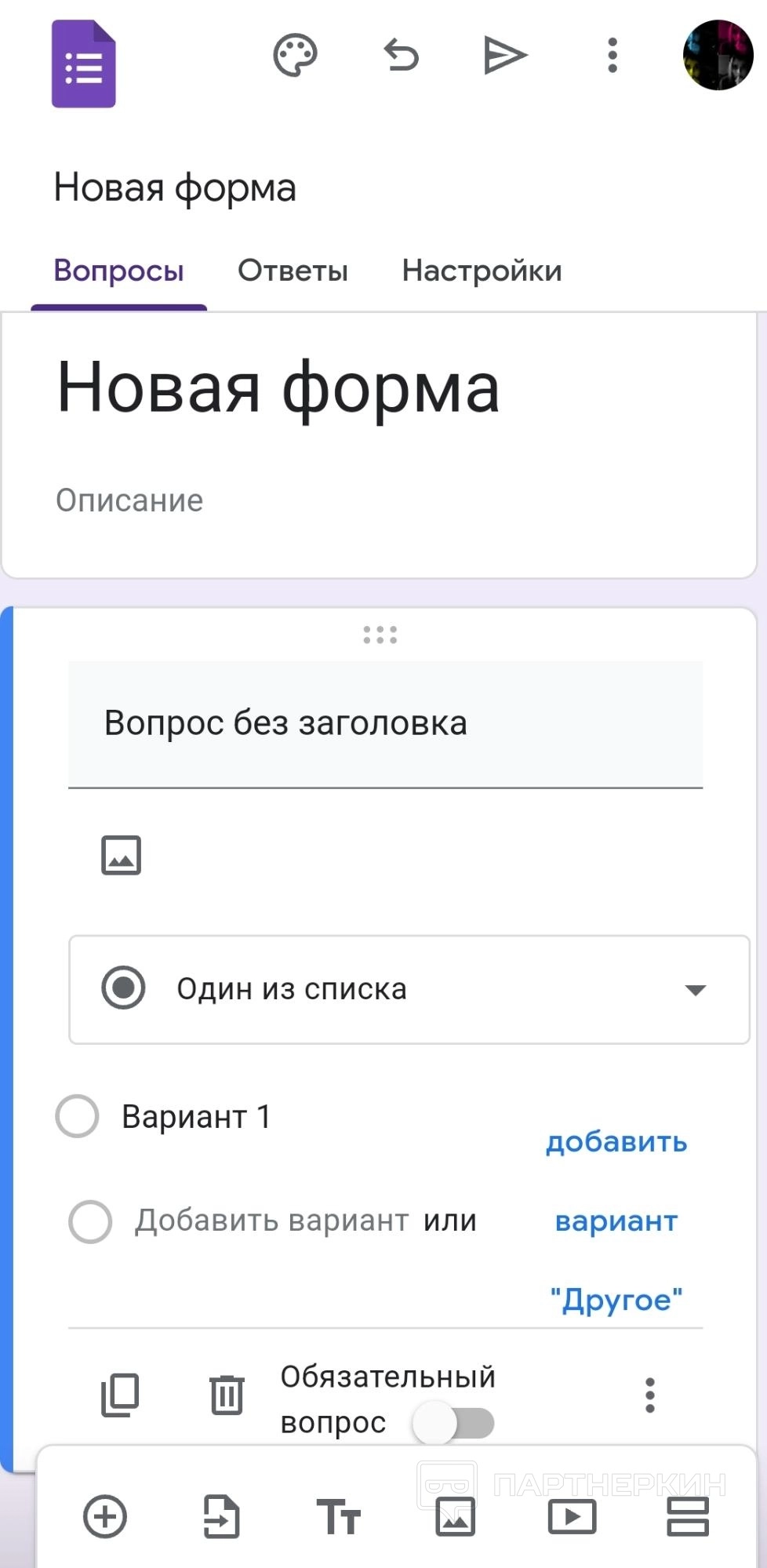Viewport: 767px width, 1568px height.
Task: Open the Один из списка question type dropdown
Action: click(x=409, y=989)
